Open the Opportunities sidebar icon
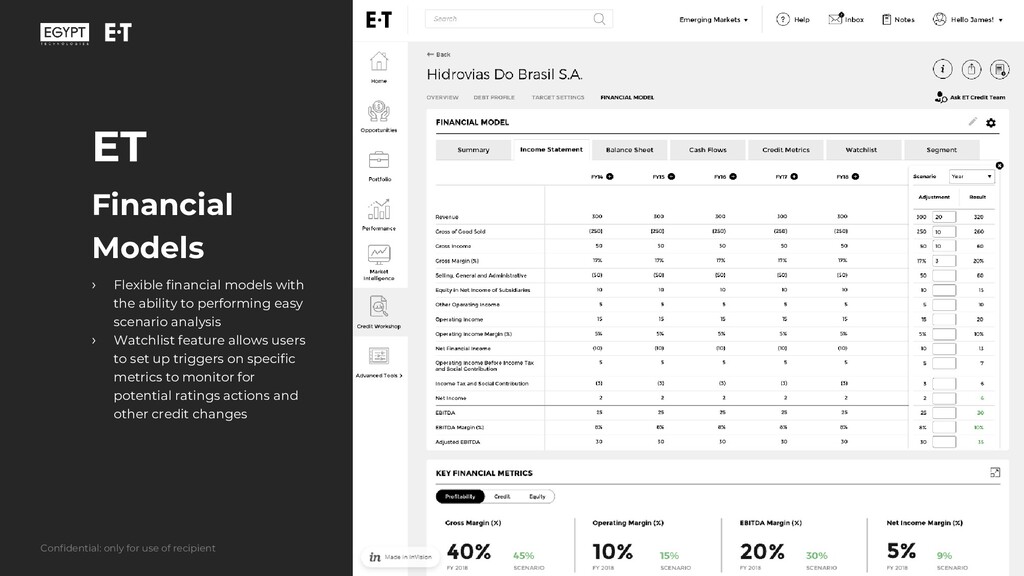This screenshot has height=576, width=1024. [379, 112]
